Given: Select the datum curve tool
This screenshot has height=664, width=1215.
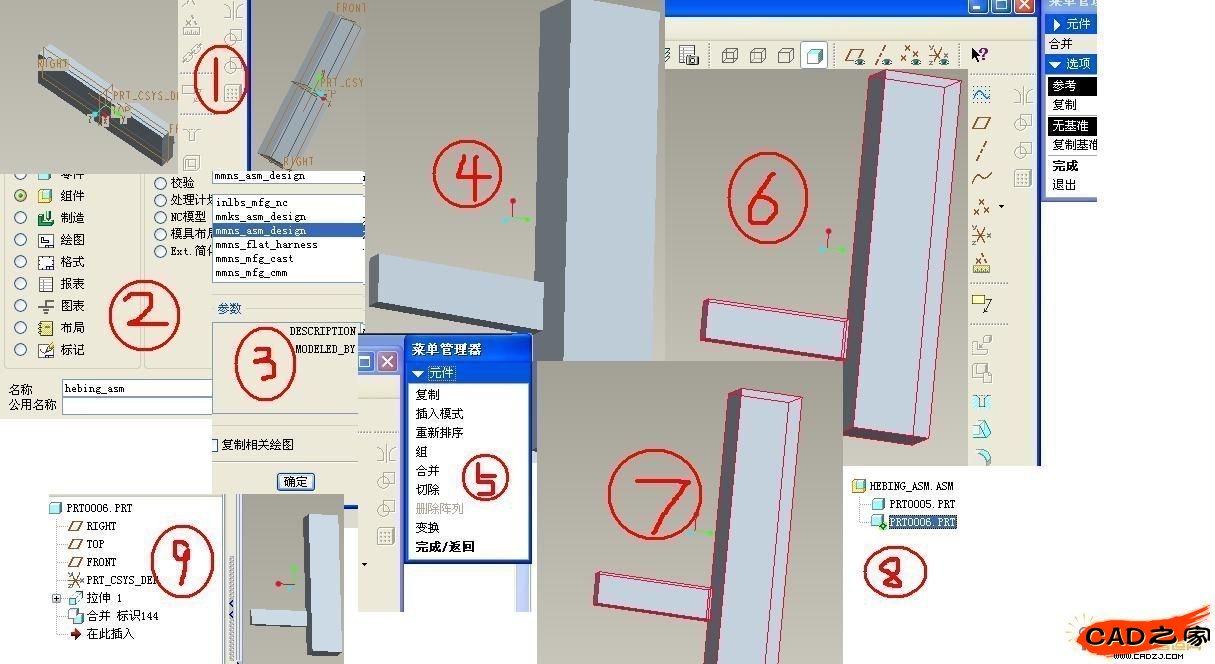Looking at the screenshot, I should pyautogui.click(x=982, y=178).
